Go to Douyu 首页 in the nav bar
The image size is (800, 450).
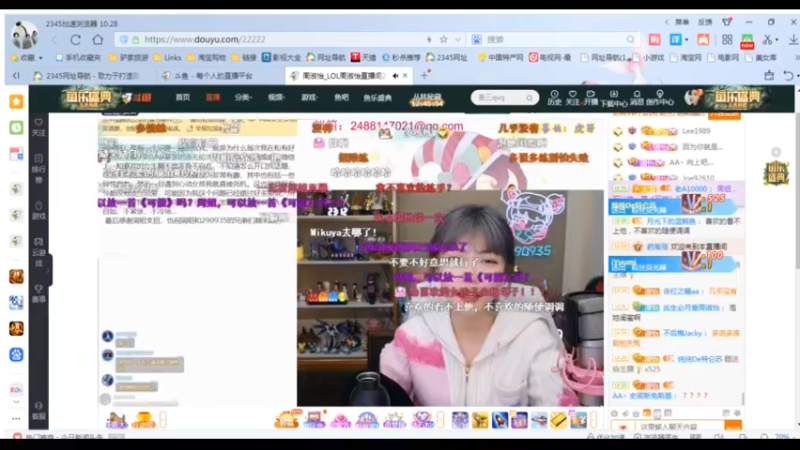point(183,97)
